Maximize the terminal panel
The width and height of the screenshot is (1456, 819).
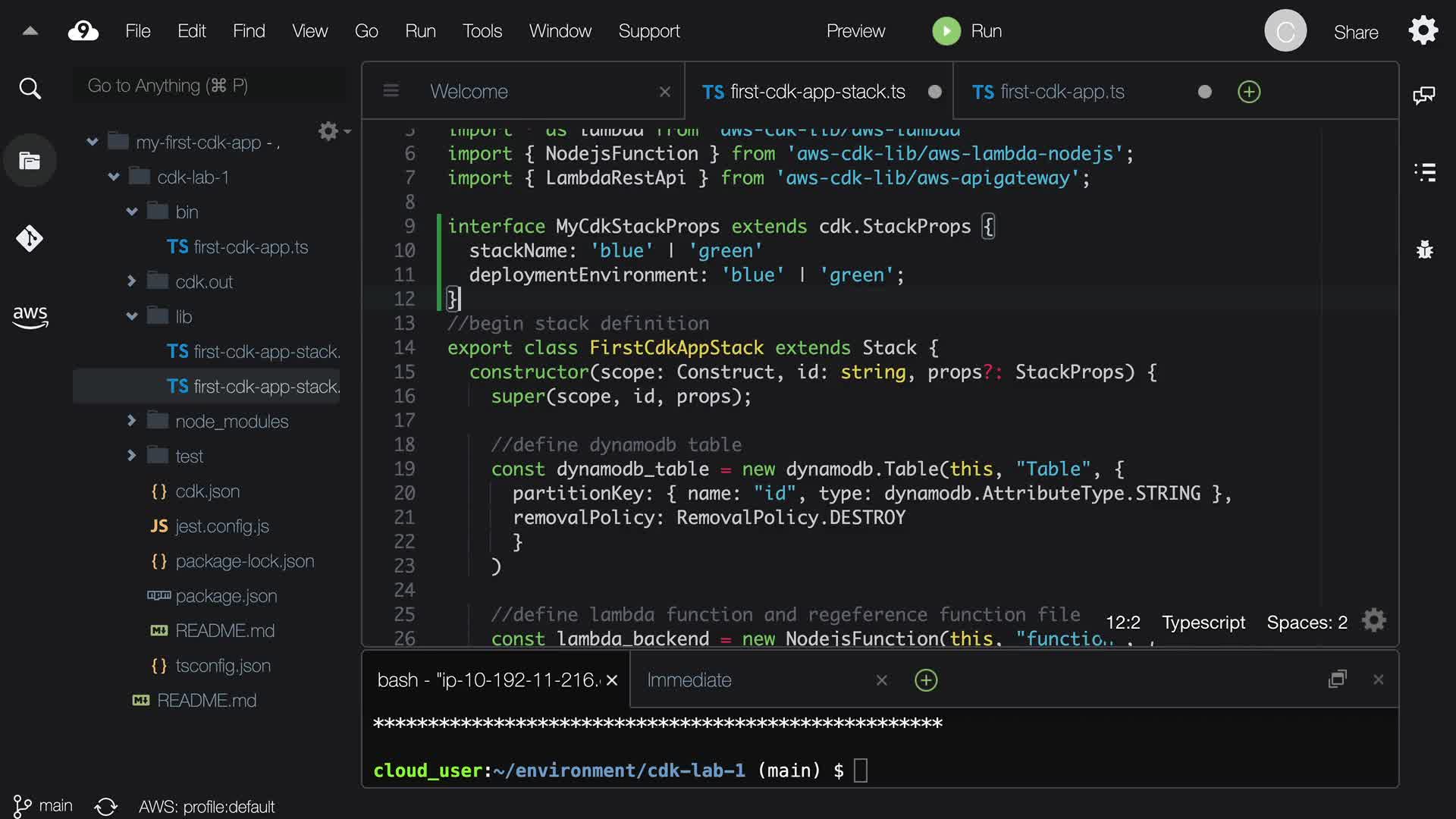pos(1337,679)
